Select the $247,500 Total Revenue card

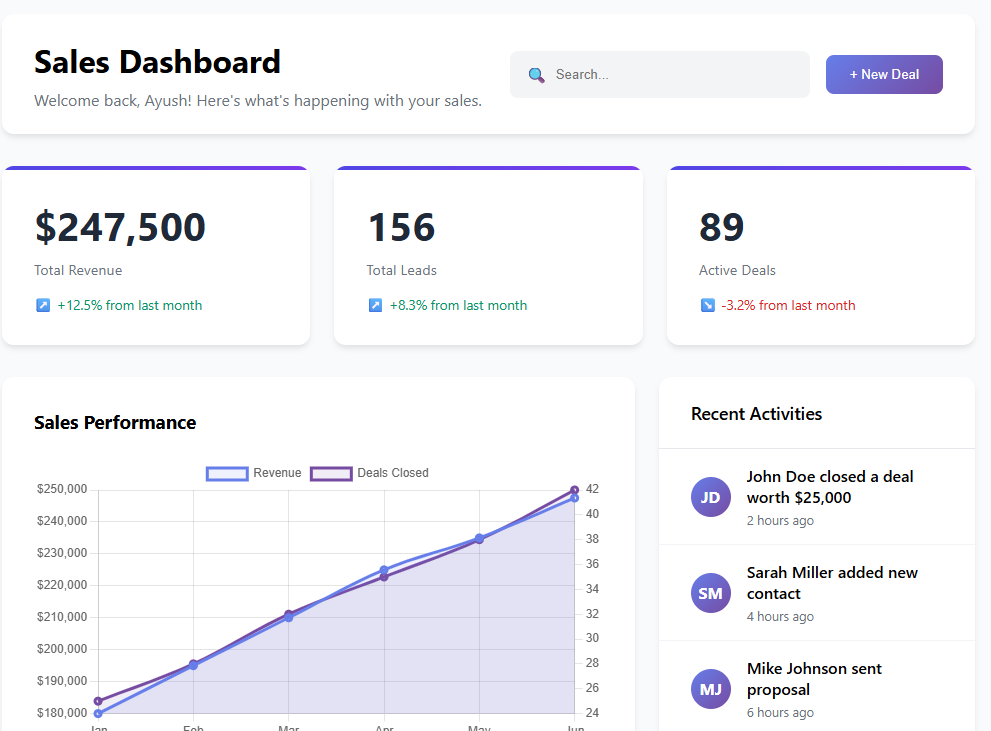coord(156,256)
